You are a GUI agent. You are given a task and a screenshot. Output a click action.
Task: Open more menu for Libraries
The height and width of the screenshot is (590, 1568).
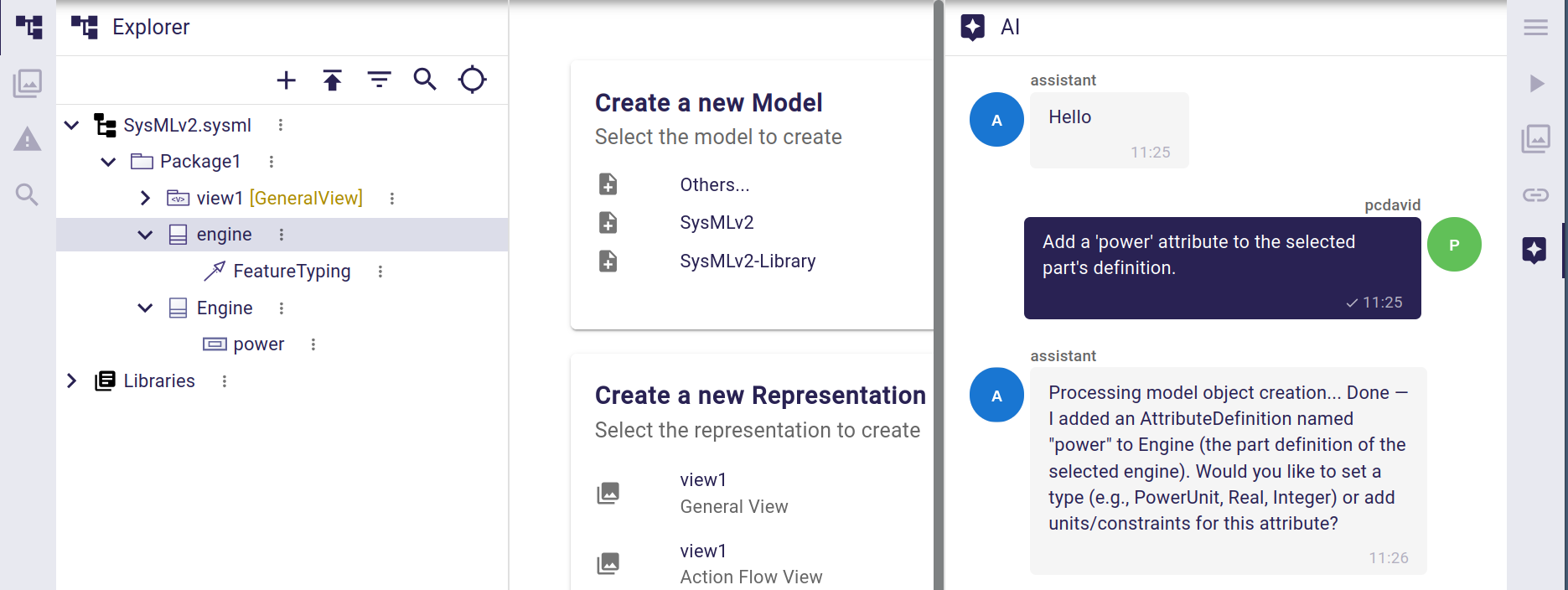click(225, 380)
